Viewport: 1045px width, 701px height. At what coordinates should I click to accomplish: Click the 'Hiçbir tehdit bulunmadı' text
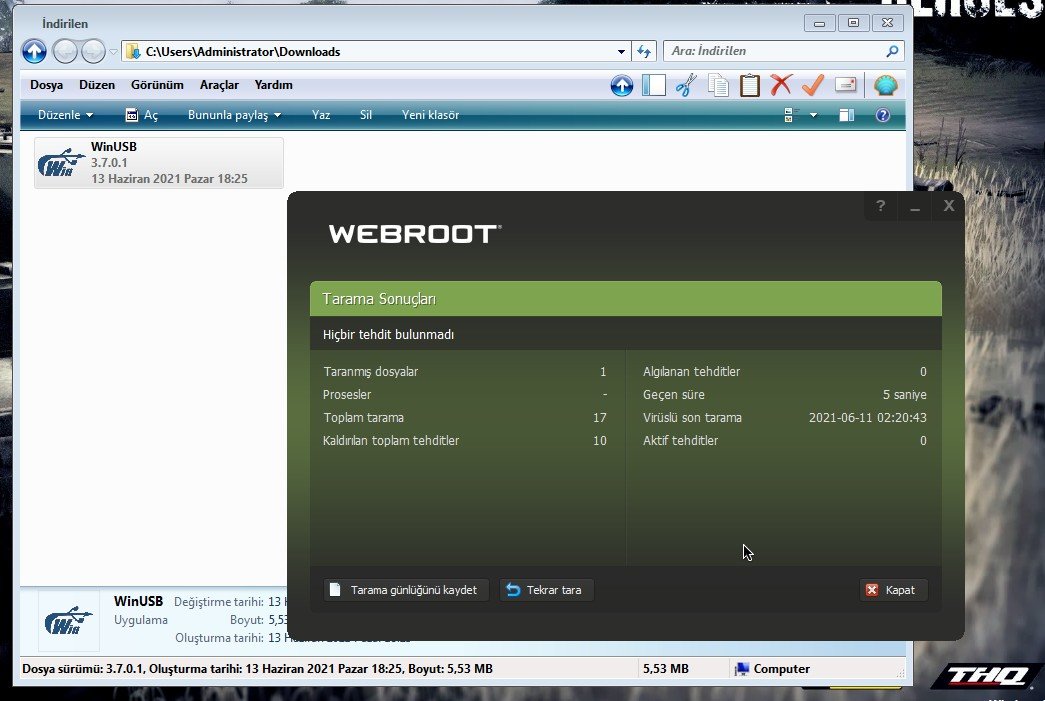[x=388, y=335]
